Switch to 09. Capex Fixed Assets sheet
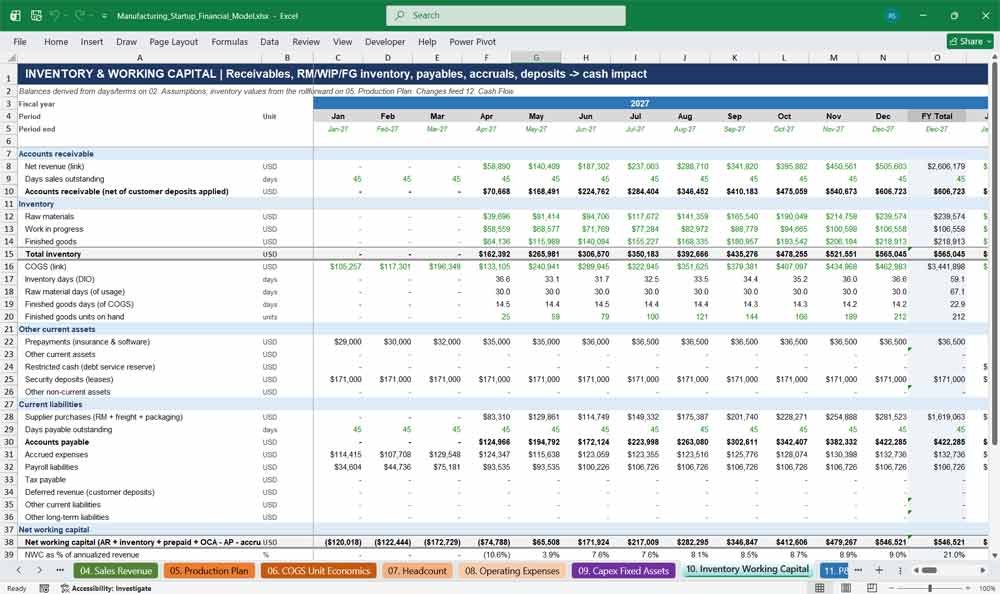This screenshot has width=1000, height=594. click(623, 570)
